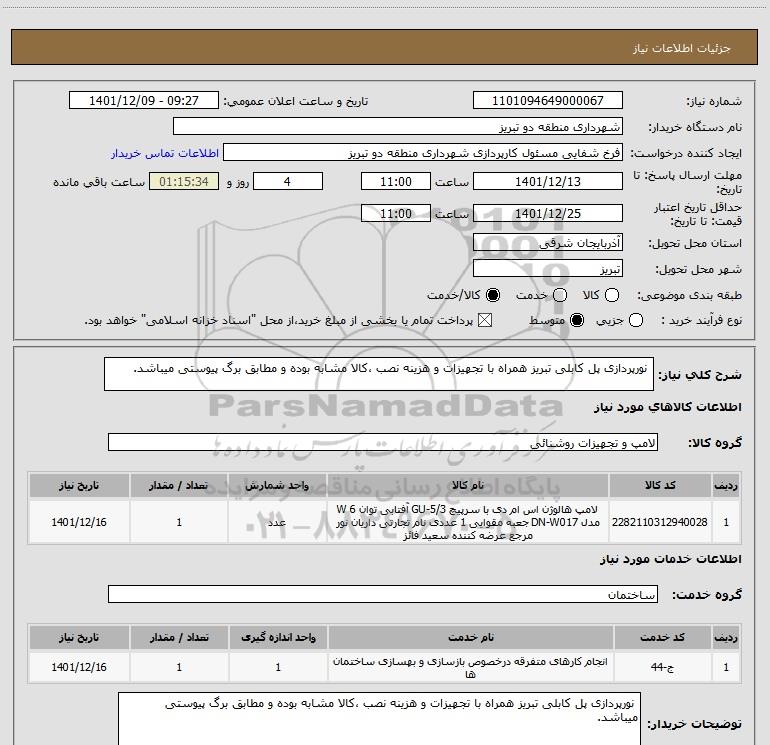The image size is (770, 745).
Task: Open the buyer contact information link
Action: [165, 153]
